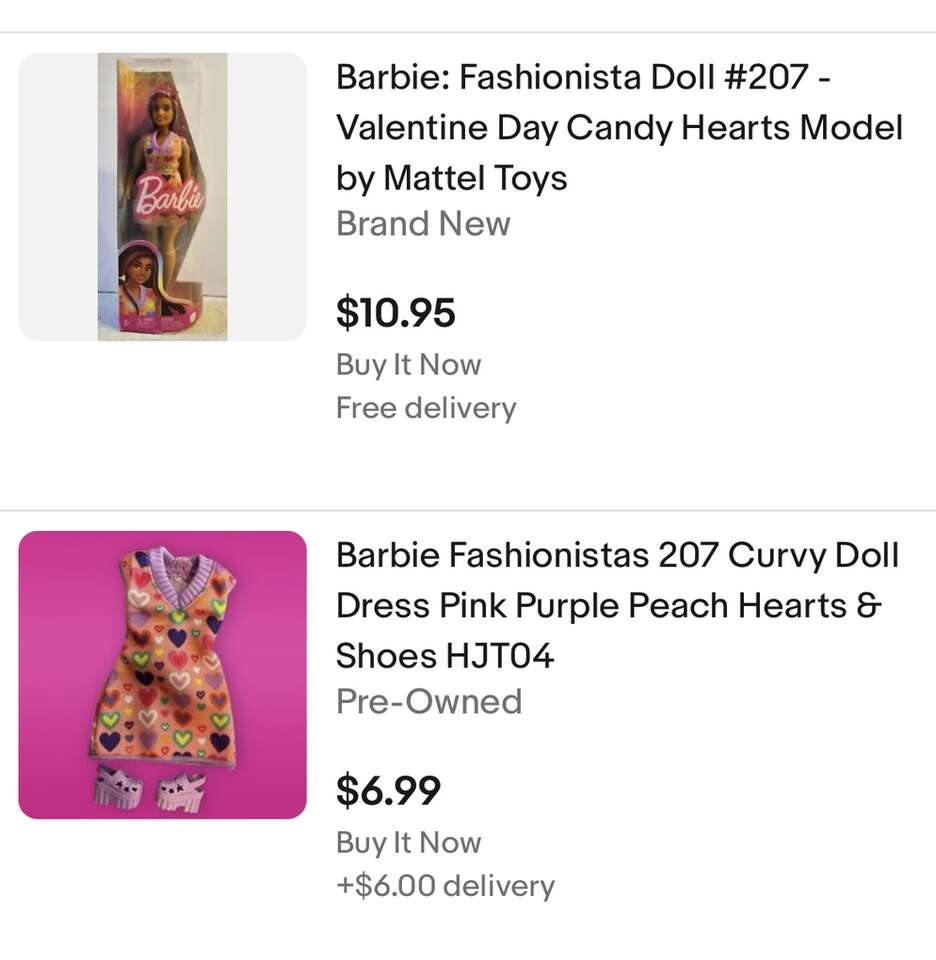Viewport: 936px width, 960px height.
Task: Click Buy It Now under $6.99
Action: (408, 843)
